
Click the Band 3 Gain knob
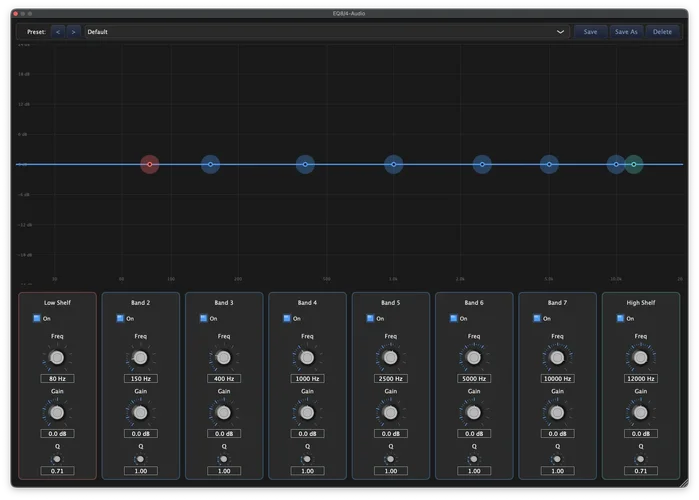coord(223,413)
